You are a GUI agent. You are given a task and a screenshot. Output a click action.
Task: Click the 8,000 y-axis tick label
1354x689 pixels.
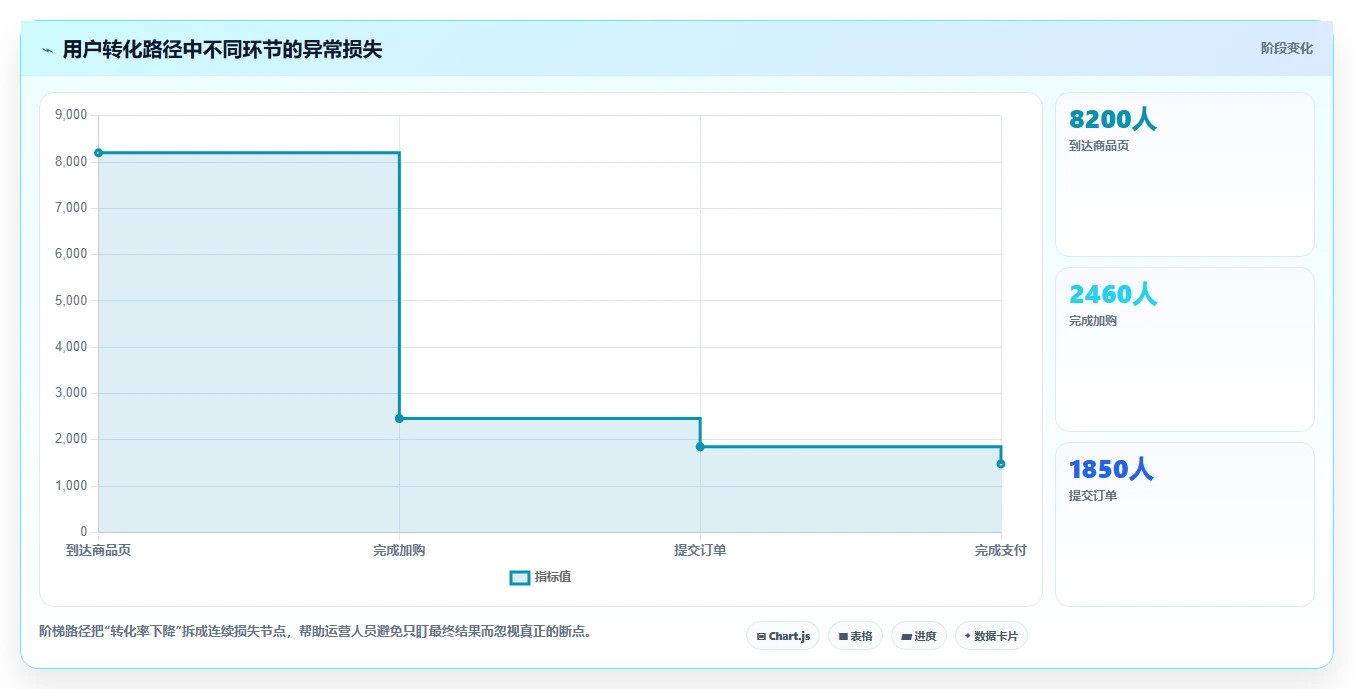pyautogui.click(x=70, y=162)
